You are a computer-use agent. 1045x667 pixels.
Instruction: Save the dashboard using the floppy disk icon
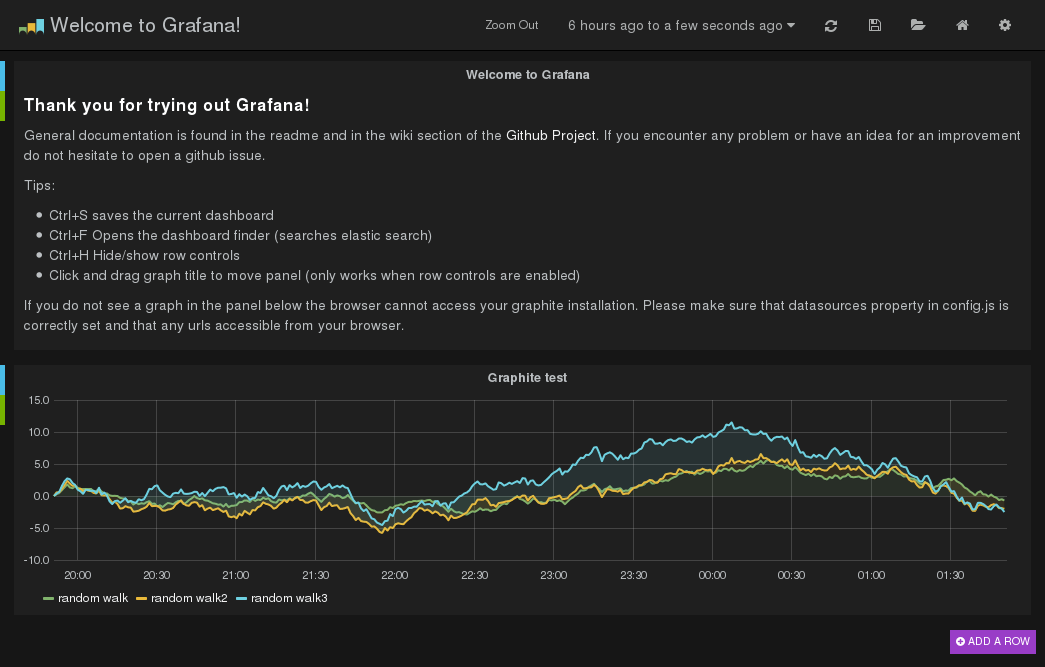coord(874,25)
